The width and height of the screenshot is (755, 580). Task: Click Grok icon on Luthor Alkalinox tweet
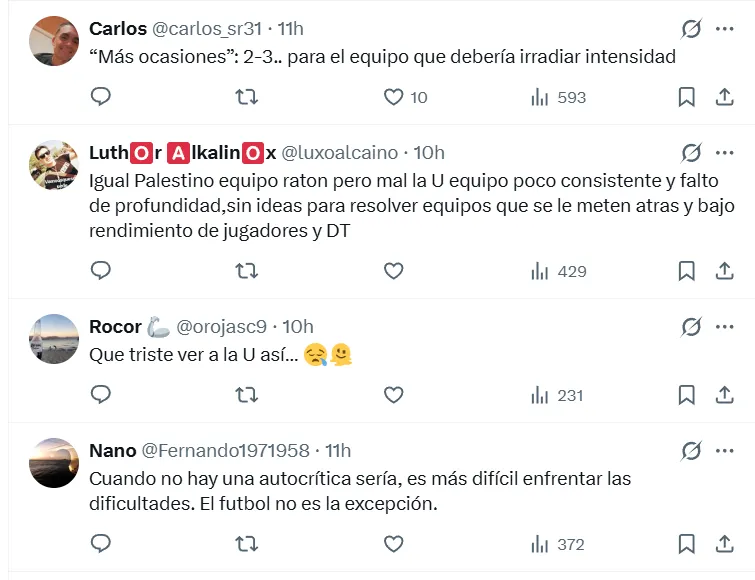point(690,153)
